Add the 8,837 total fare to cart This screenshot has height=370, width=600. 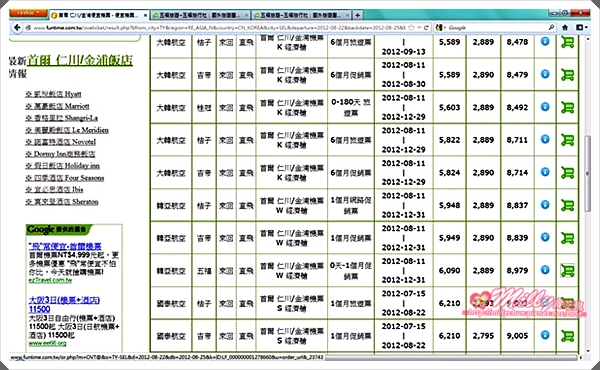(567, 205)
